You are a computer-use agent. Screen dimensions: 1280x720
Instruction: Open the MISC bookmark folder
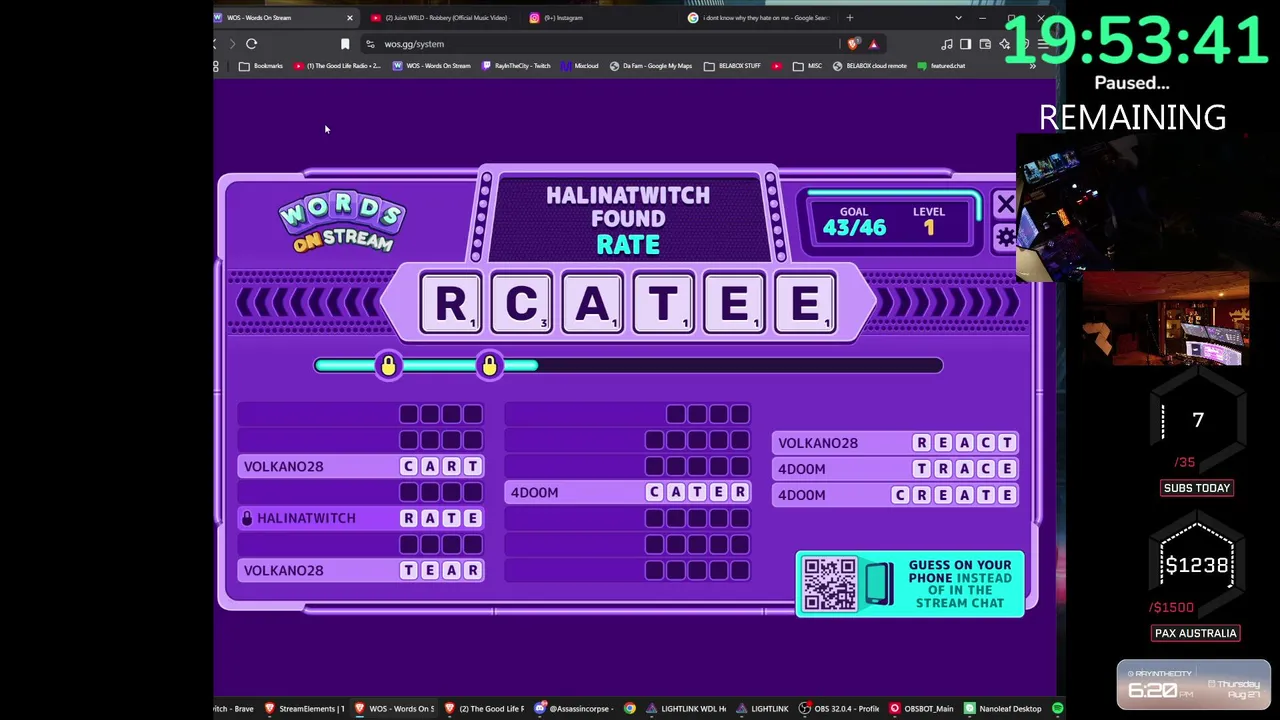806,66
